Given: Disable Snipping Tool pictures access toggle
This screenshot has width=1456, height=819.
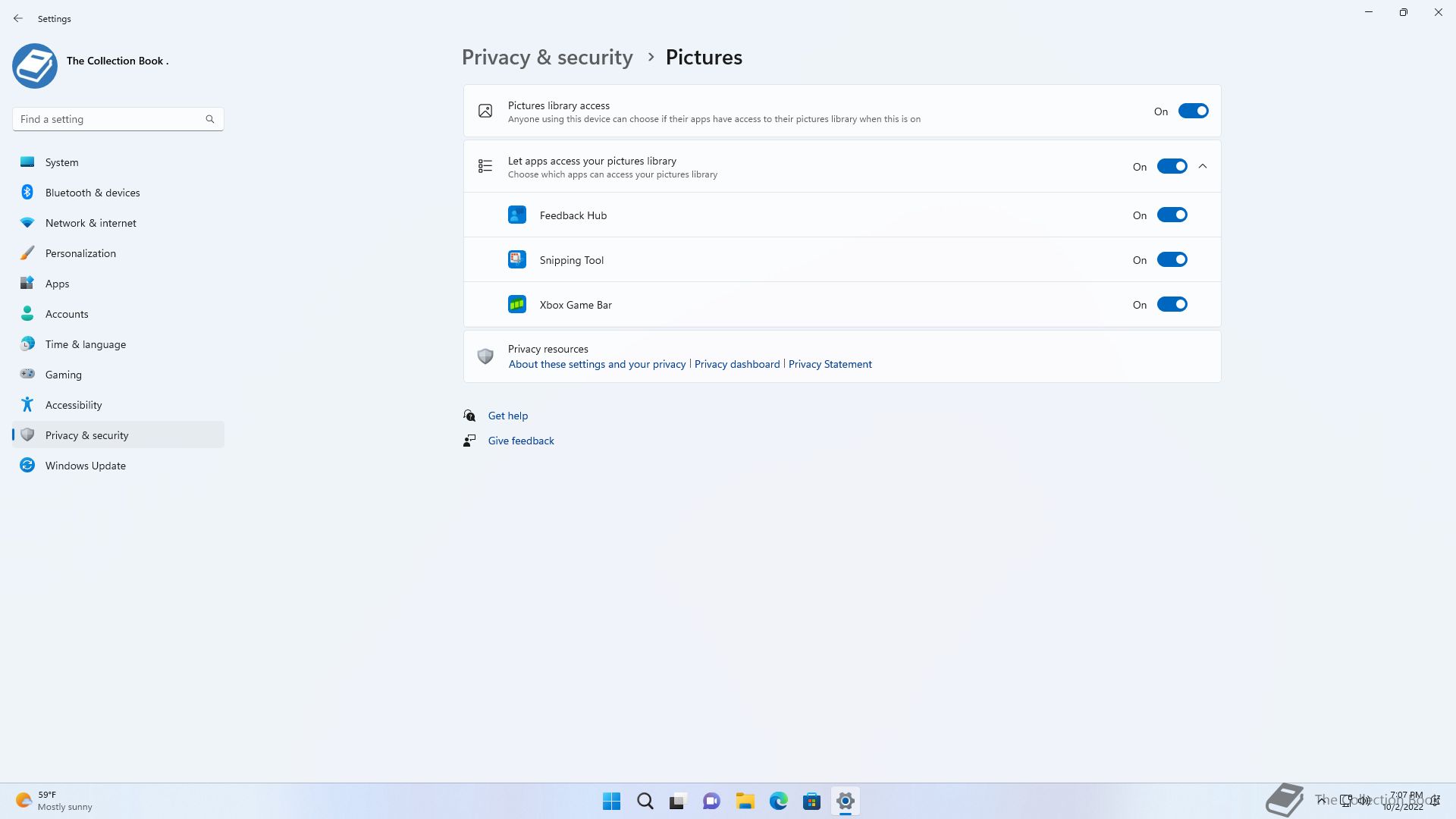Looking at the screenshot, I should click(1171, 260).
